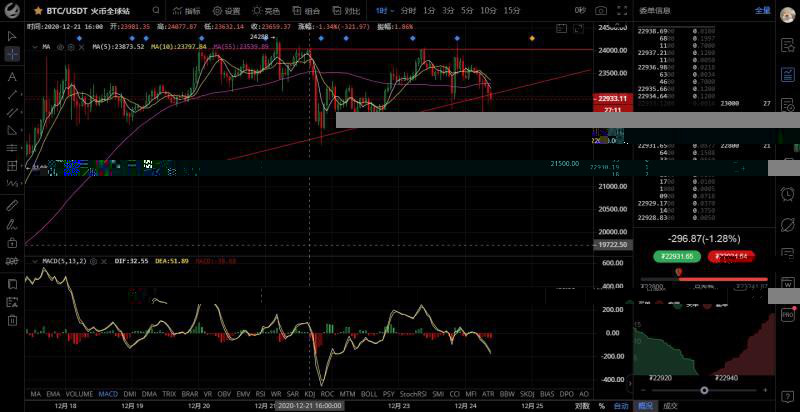Collapse the MACD indicator pane
Image resolution: width=800 pixels, height=412 pixels.
click(34, 262)
